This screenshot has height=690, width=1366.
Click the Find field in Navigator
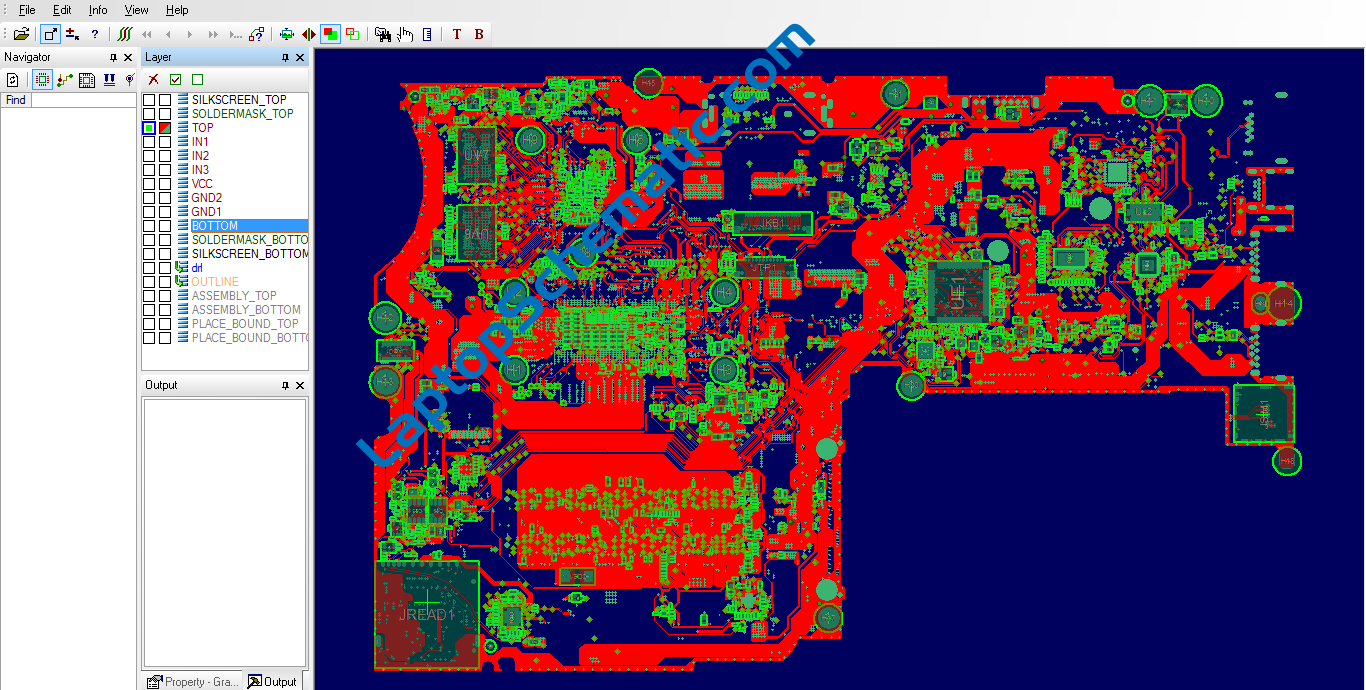(83, 100)
